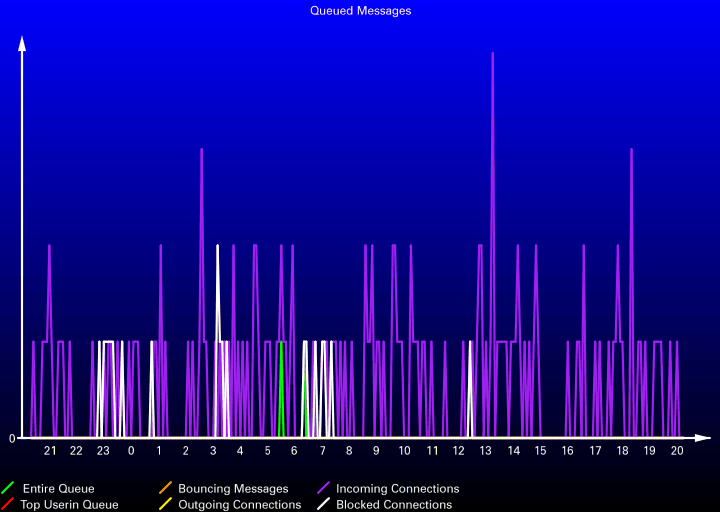Select the Top Userin Queue legend label
The width and height of the screenshot is (720, 512).
[69, 505]
